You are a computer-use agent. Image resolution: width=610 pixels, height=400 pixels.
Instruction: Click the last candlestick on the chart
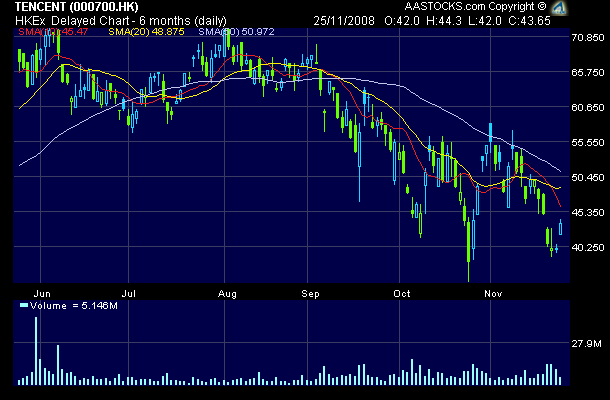click(561, 227)
